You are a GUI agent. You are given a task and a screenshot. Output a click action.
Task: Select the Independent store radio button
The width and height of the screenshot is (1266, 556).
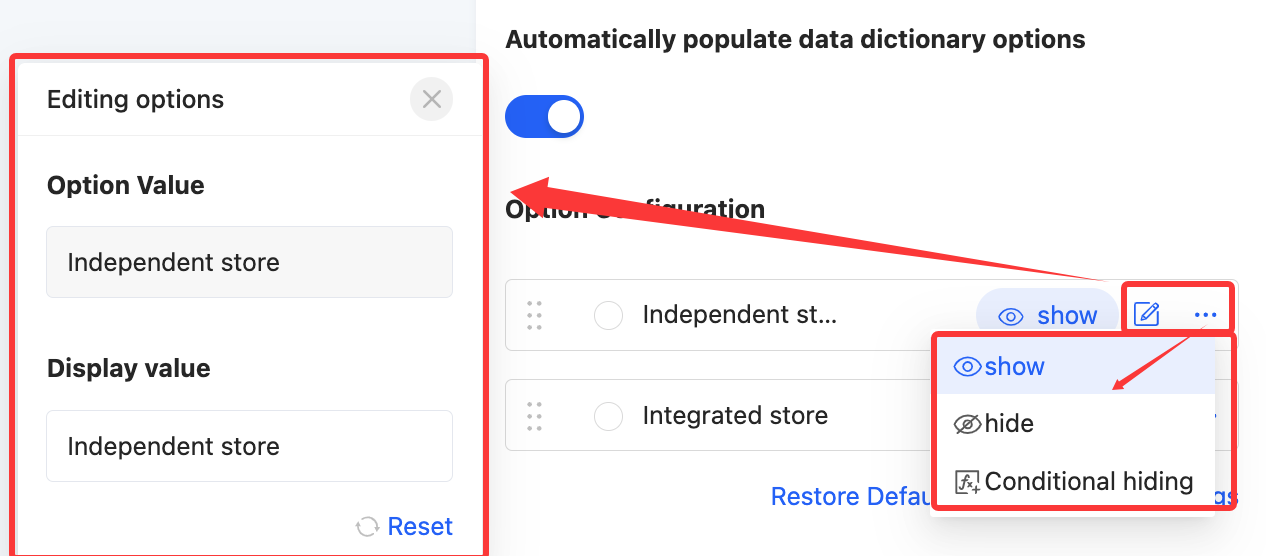(608, 316)
